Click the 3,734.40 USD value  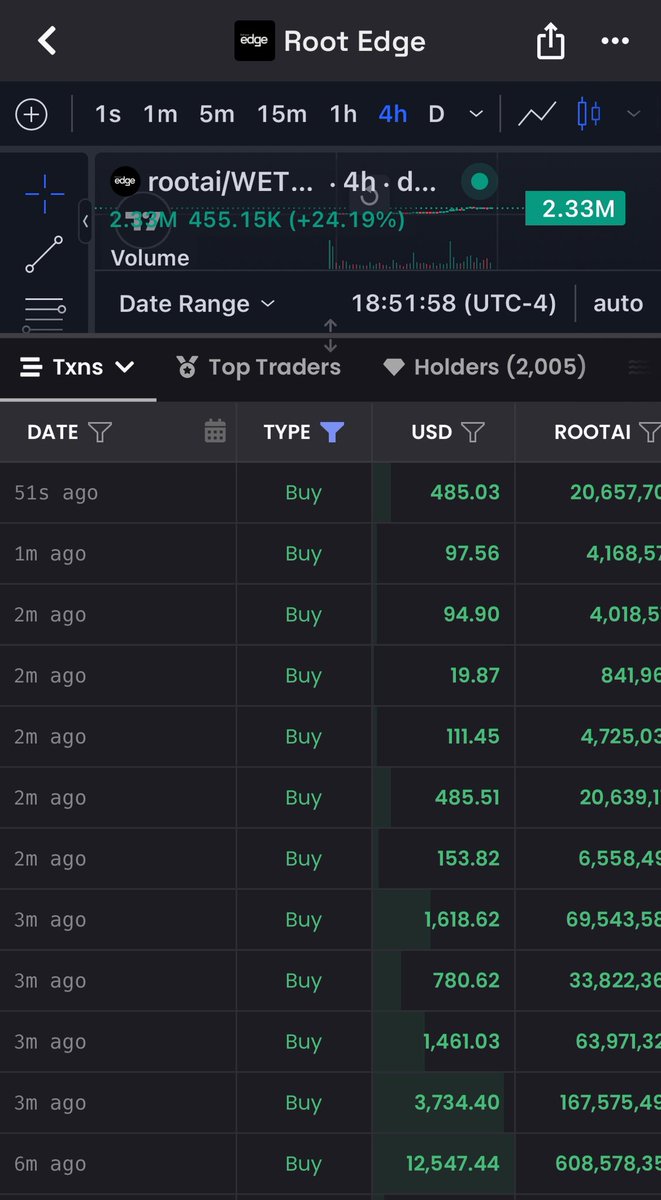[x=457, y=1102]
